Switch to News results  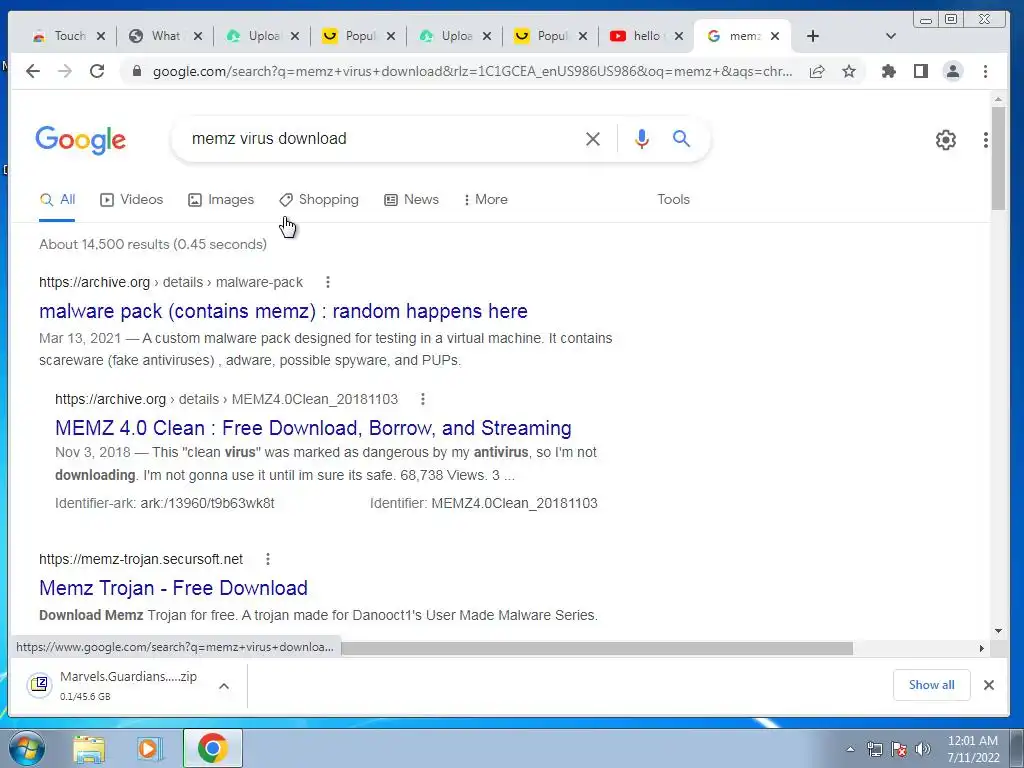[x=411, y=199]
